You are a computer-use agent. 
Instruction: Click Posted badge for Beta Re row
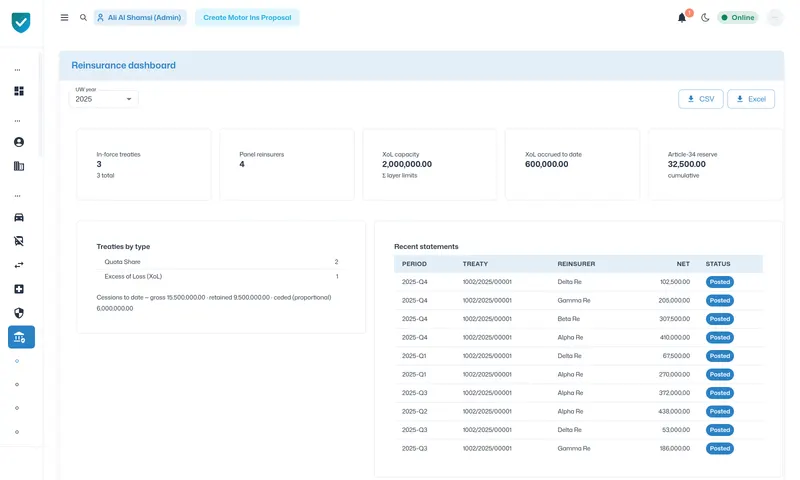point(720,319)
